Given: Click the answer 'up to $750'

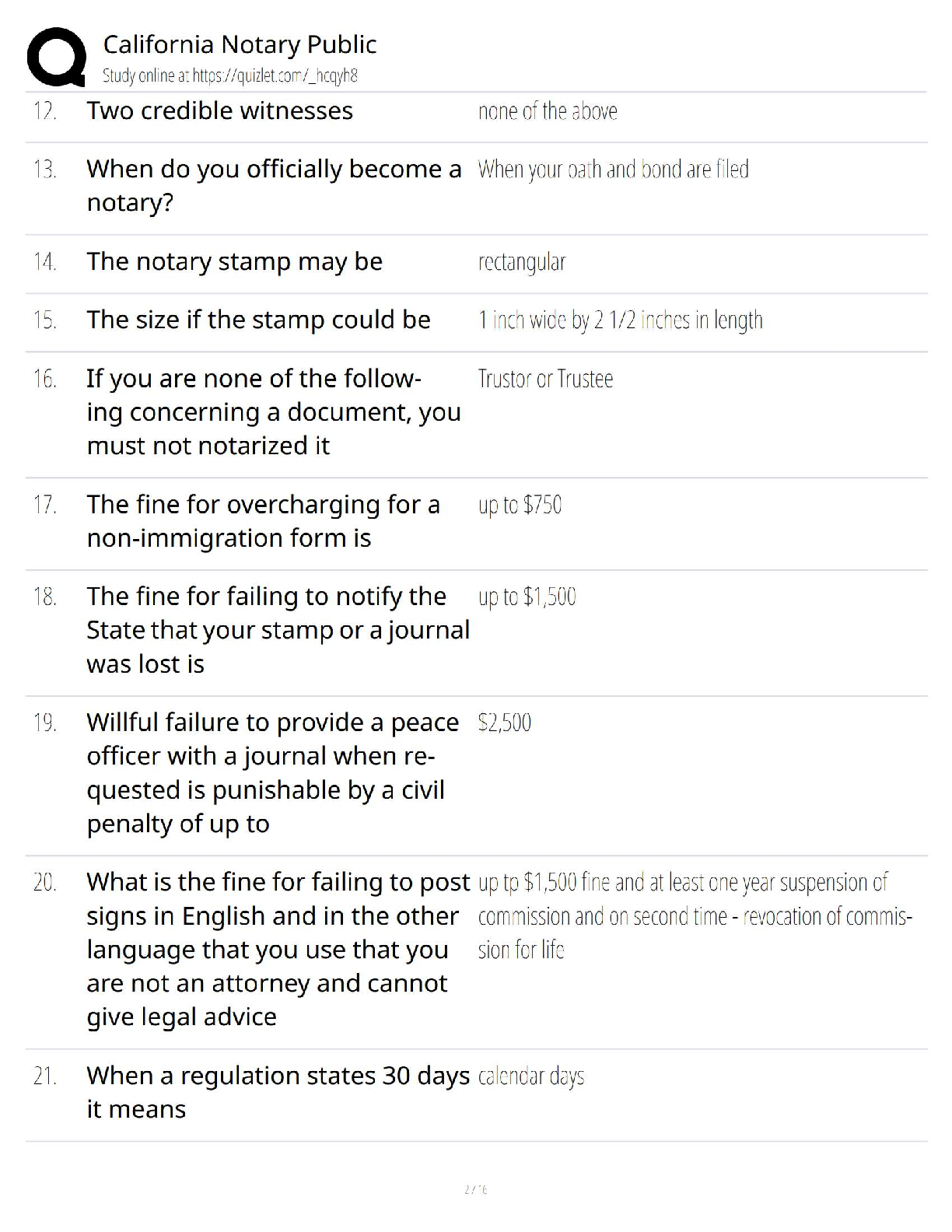Looking at the screenshot, I should click(x=520, y=505).
